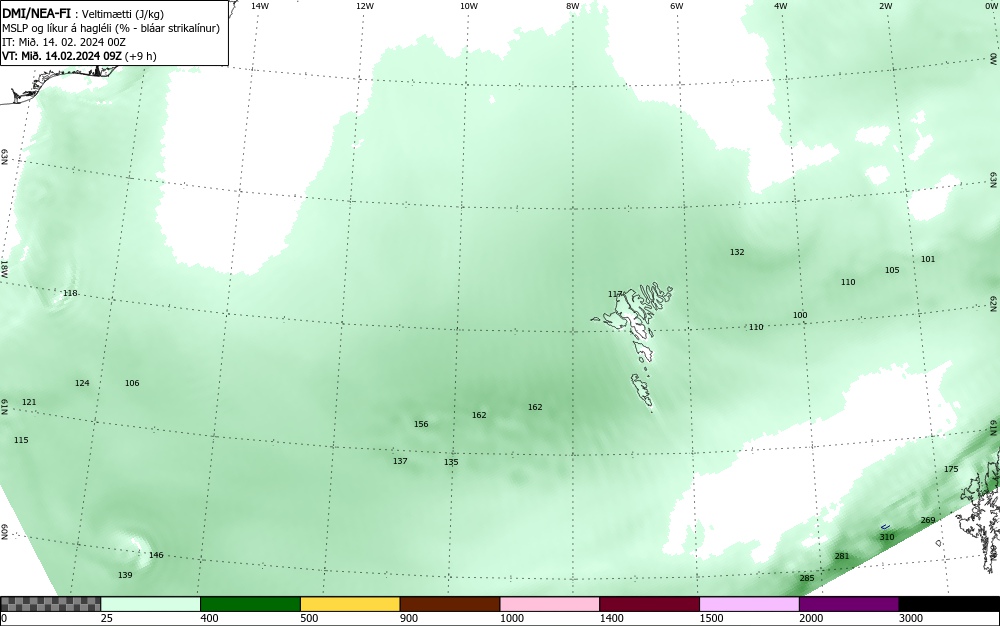Click the dark green 400–500 legend swatch

pos(250,604)
